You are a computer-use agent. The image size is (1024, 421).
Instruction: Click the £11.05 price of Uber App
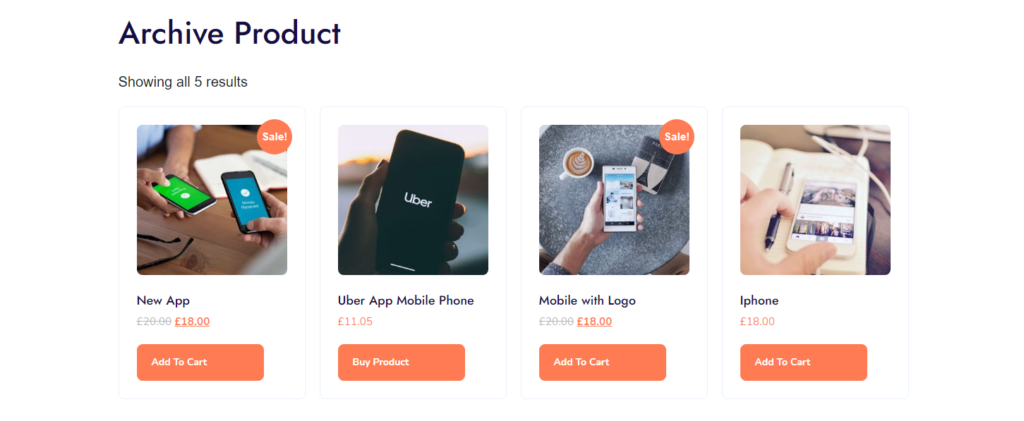355,321
